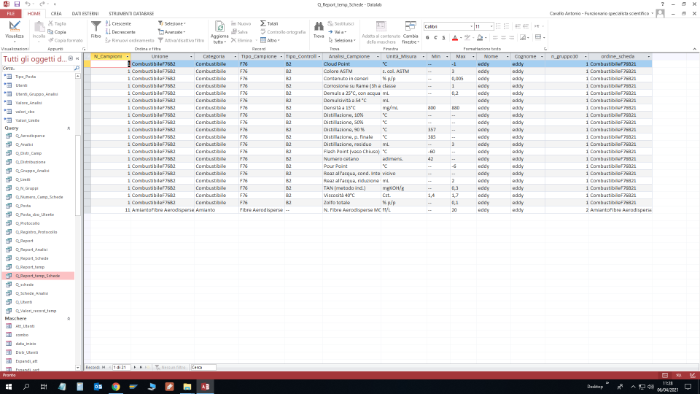Viewport: 700px width, 394px height.
Task: Open Categoria column filter arrow
Action: 235,57
